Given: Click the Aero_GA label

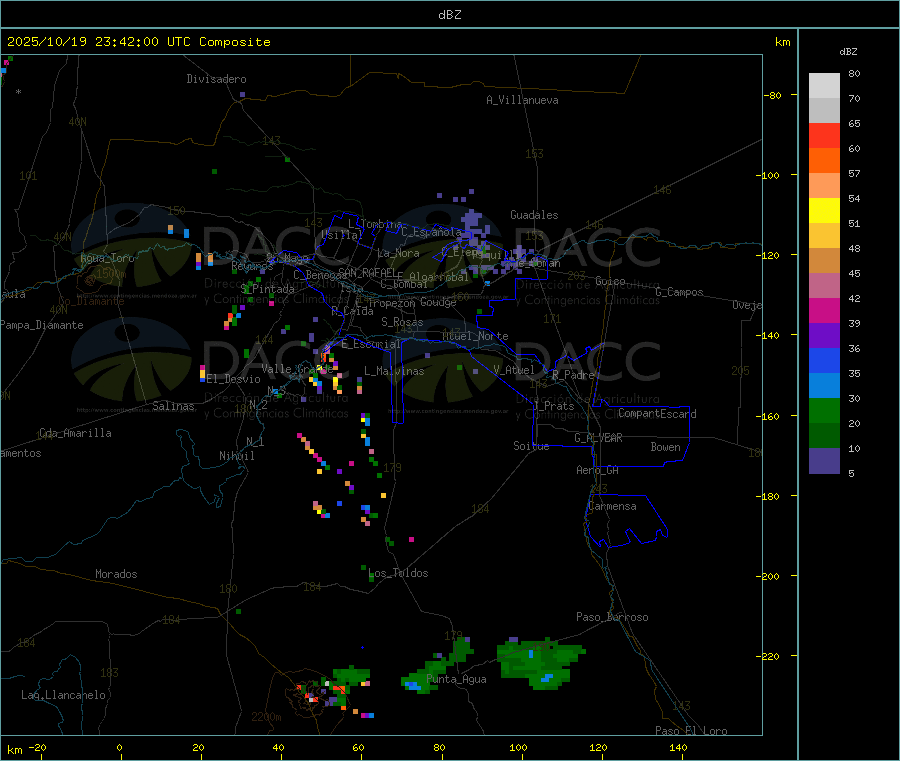Looking at the screenshot, I should (x=598, y=470).
